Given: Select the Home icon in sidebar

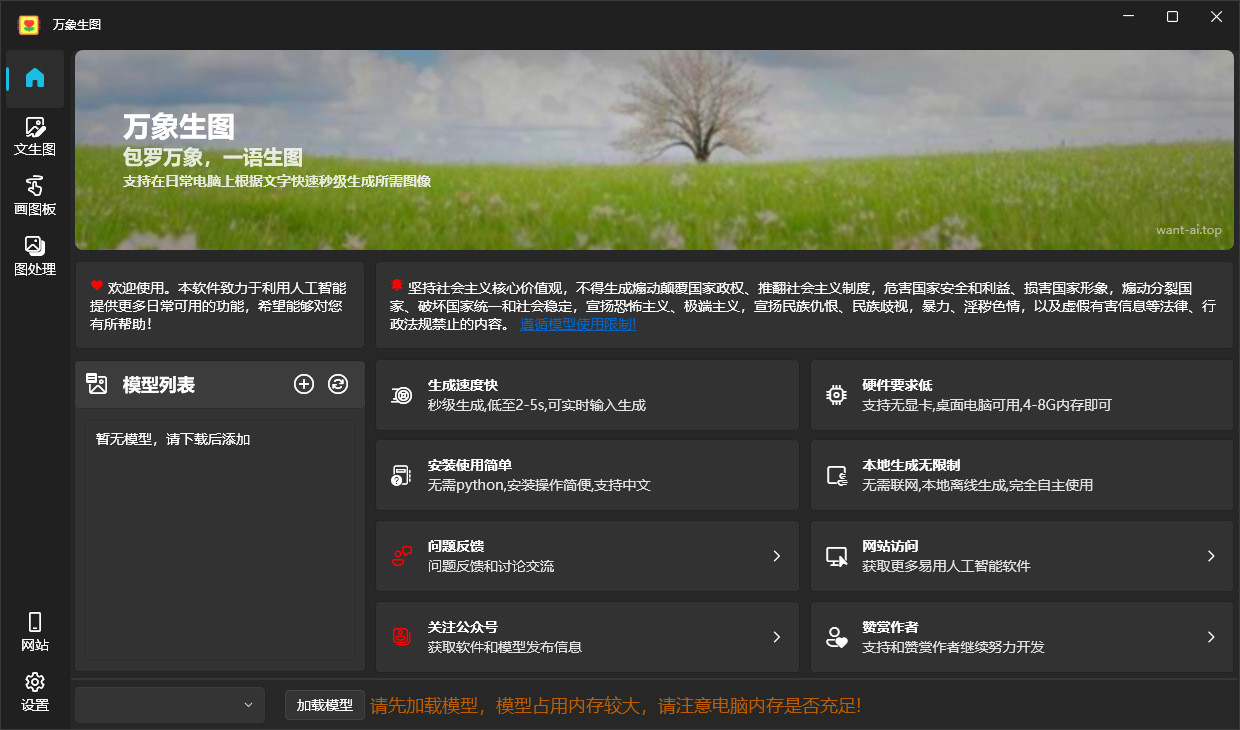Looking at the screenshot, I should [34, 78].
